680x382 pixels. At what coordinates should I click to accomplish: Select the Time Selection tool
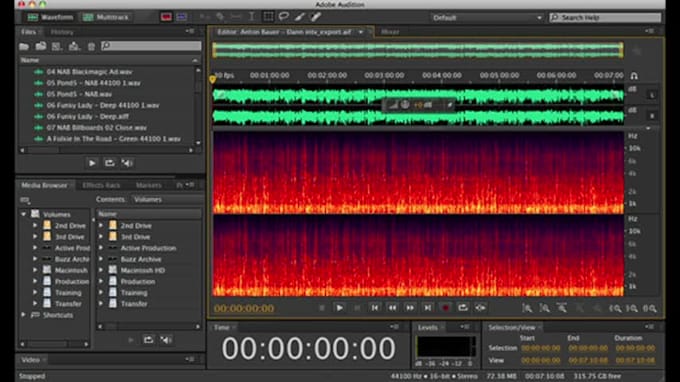252,17
